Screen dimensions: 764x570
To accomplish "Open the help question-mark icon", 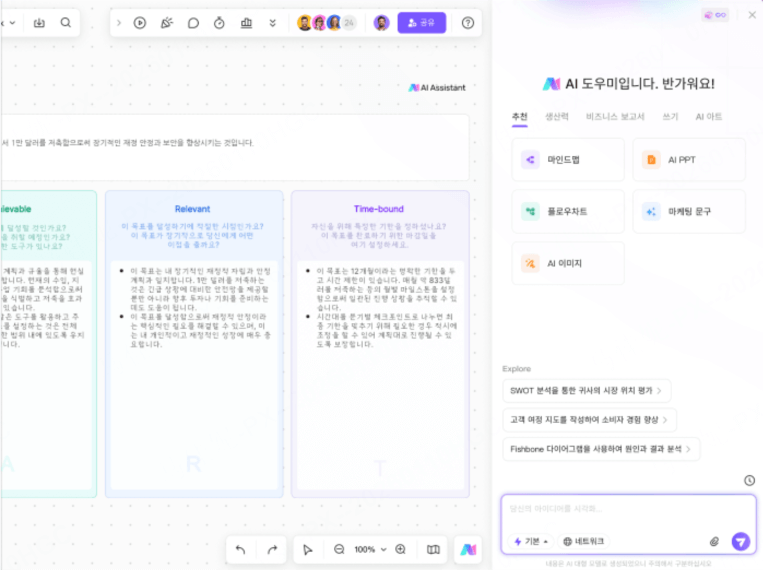I will click(x=467, y=22).
